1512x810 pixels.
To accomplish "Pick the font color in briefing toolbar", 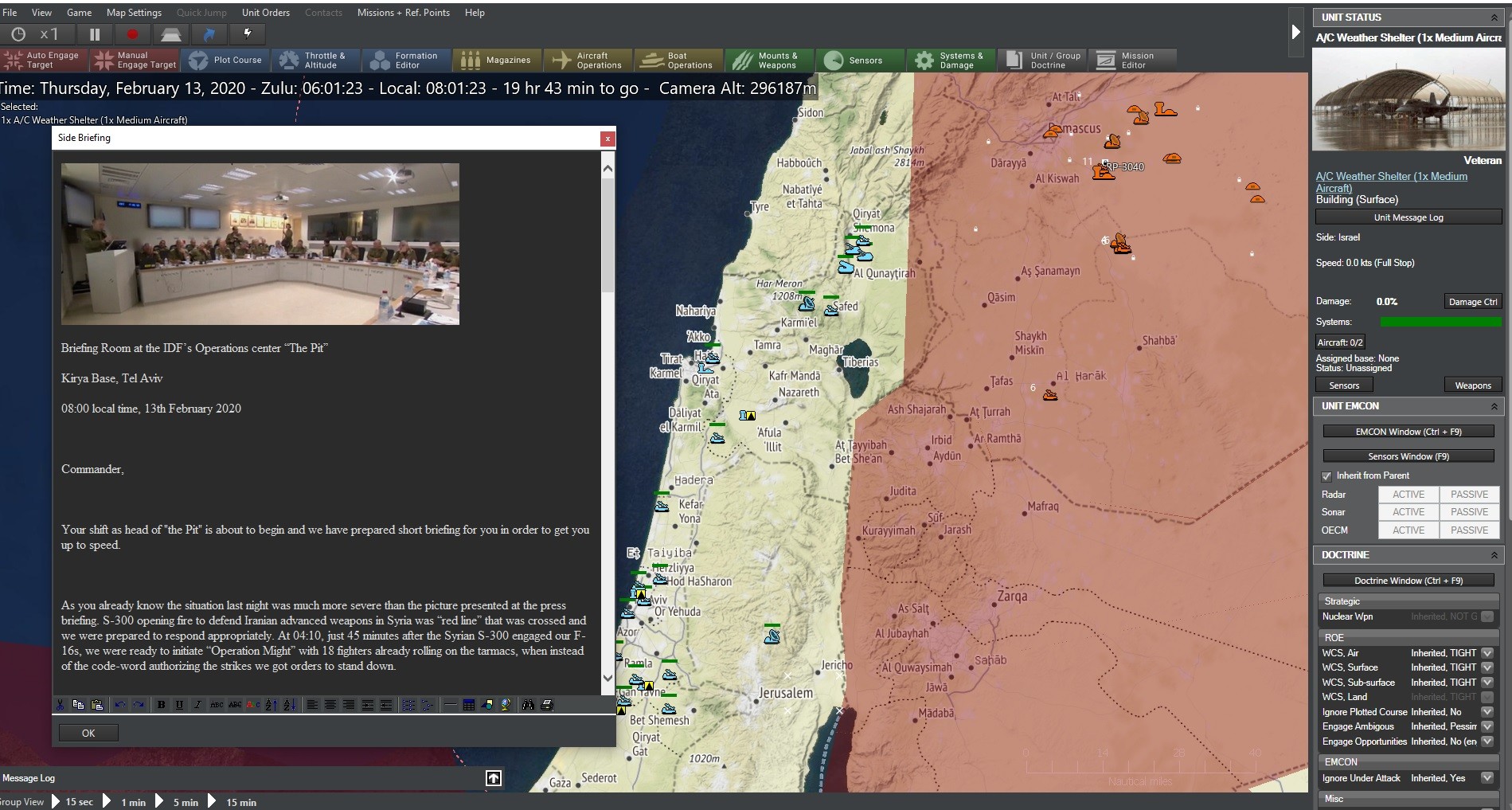I will click(252, 705).
